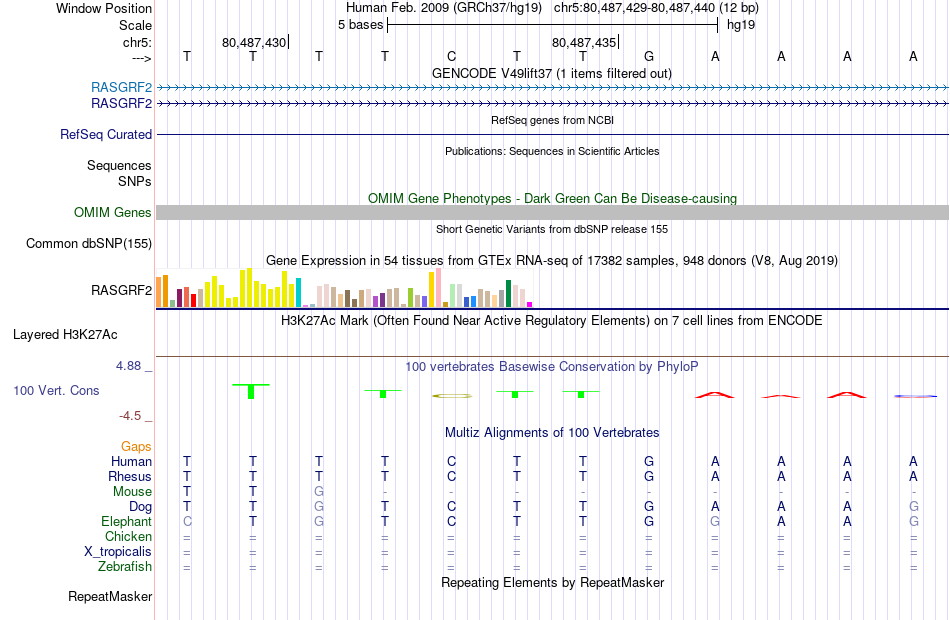The width and height of the screenshot is (950, 620).
Task: Select the Zebrafish species label
Action: (125, 566)
